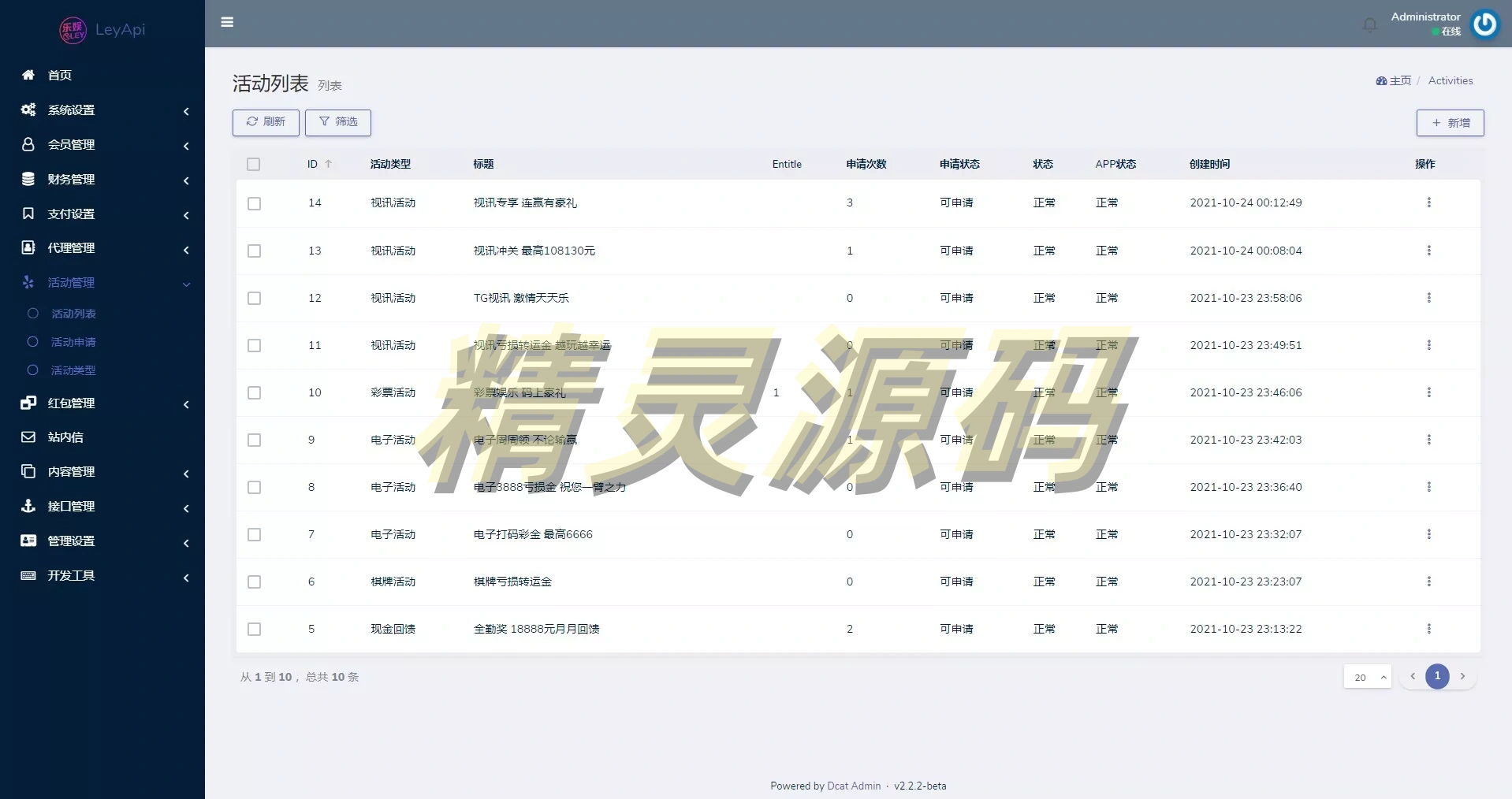Viewport: 1512px width, 799px height.
Task: Open 活动类型 submenu item
Action: [x=73, y=370]
